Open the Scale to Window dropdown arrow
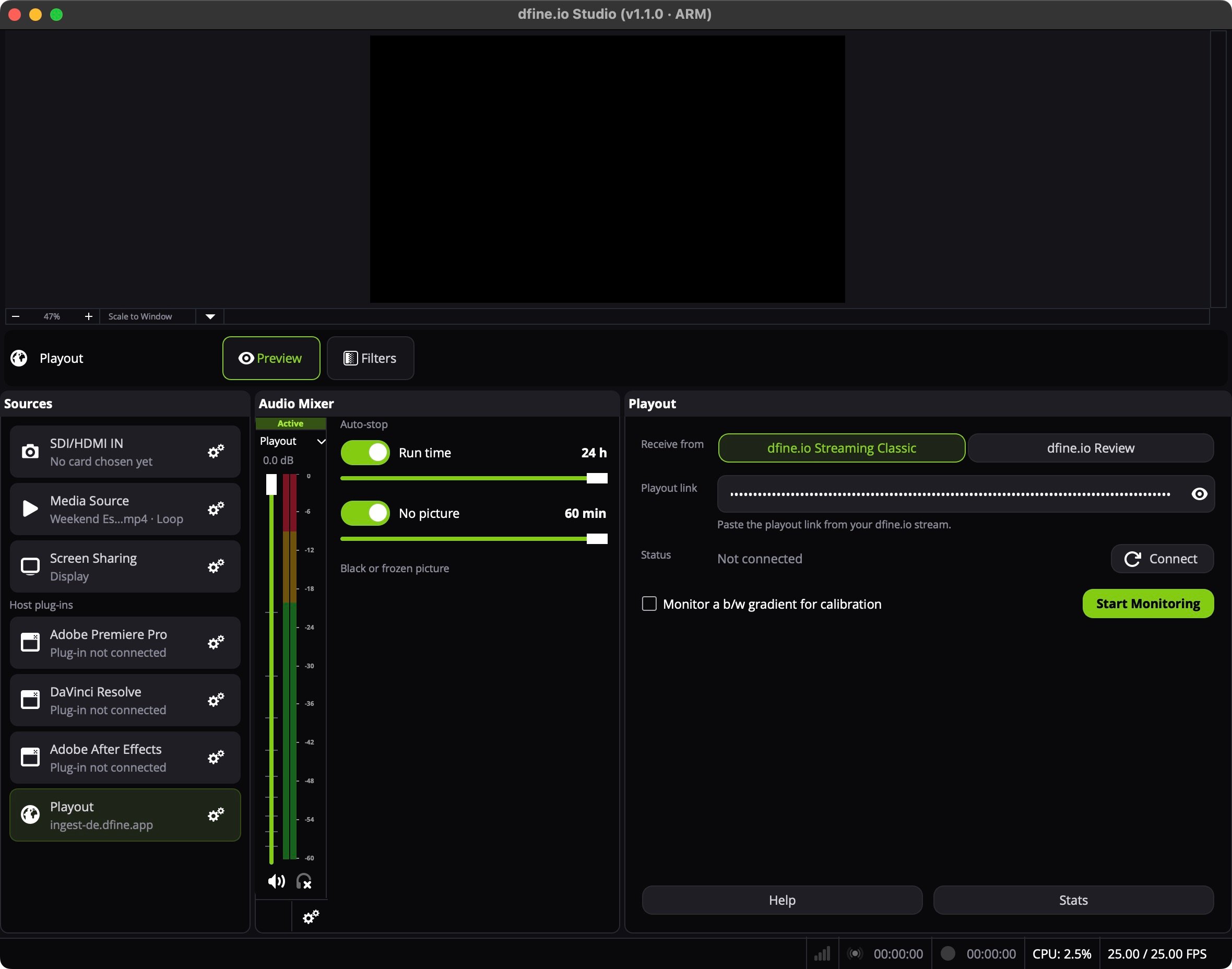 [x=210, y=316]
